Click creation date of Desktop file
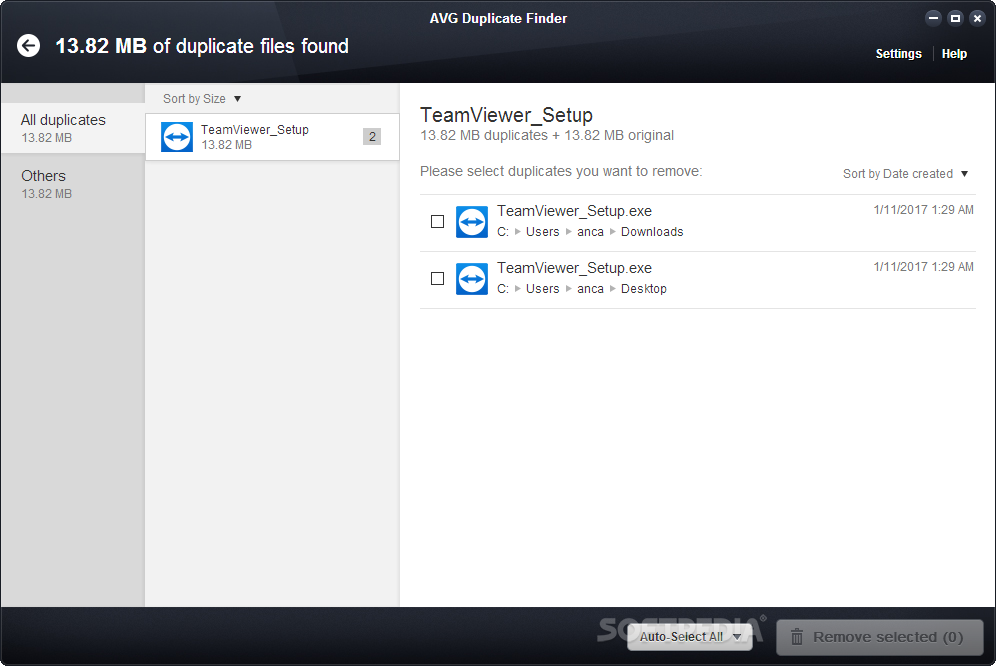 click(924, 267)
